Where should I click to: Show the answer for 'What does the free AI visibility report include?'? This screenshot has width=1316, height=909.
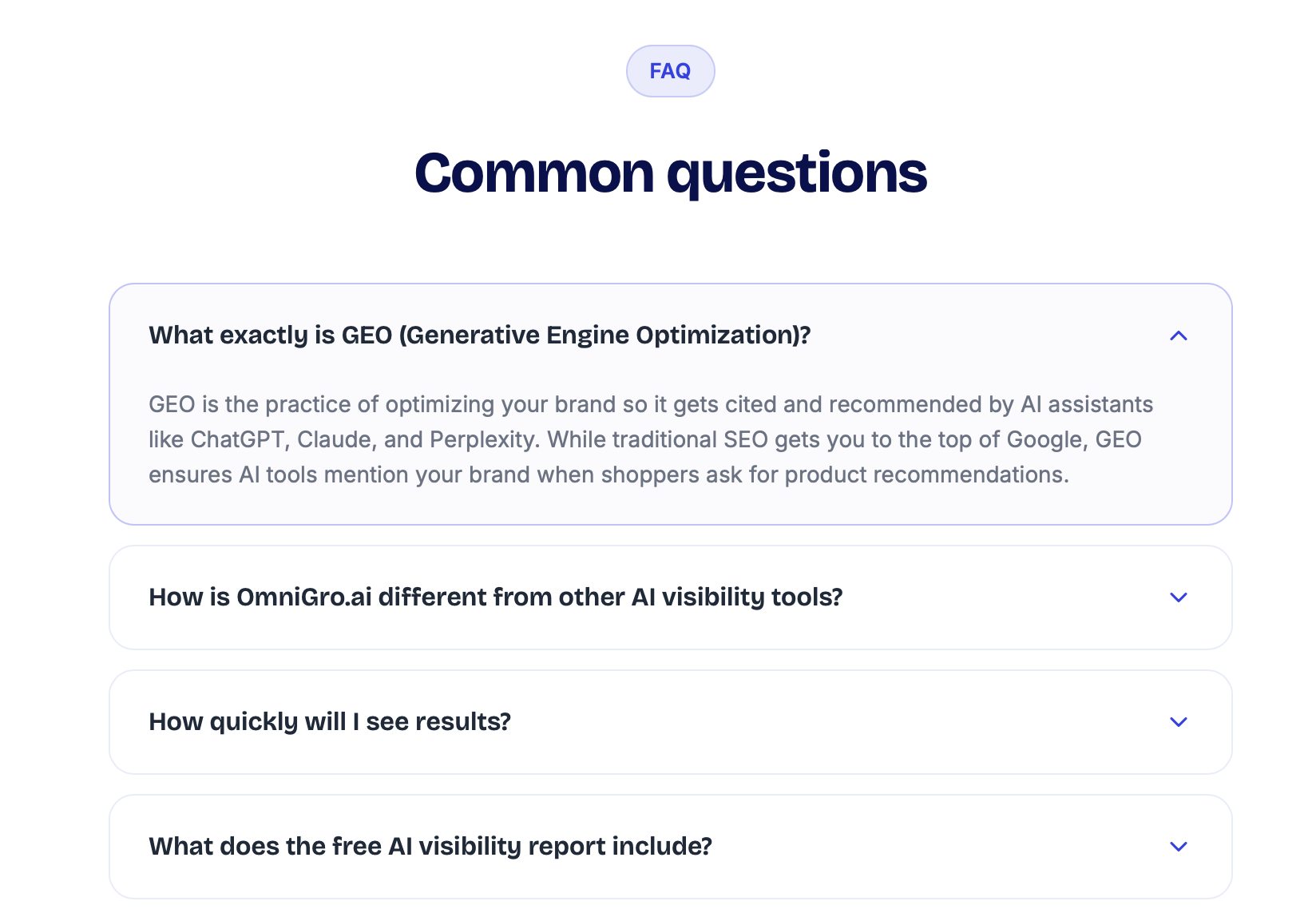[430, 846]
